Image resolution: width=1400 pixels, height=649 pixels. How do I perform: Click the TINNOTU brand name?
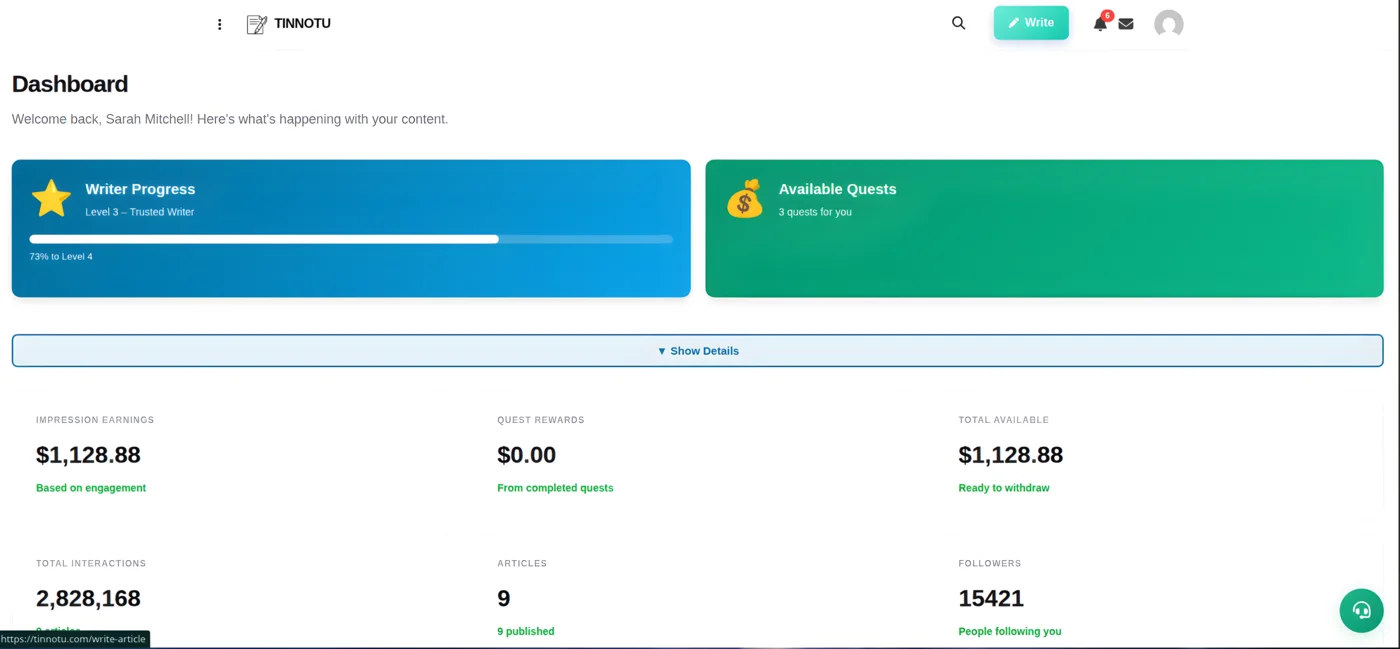302,24
